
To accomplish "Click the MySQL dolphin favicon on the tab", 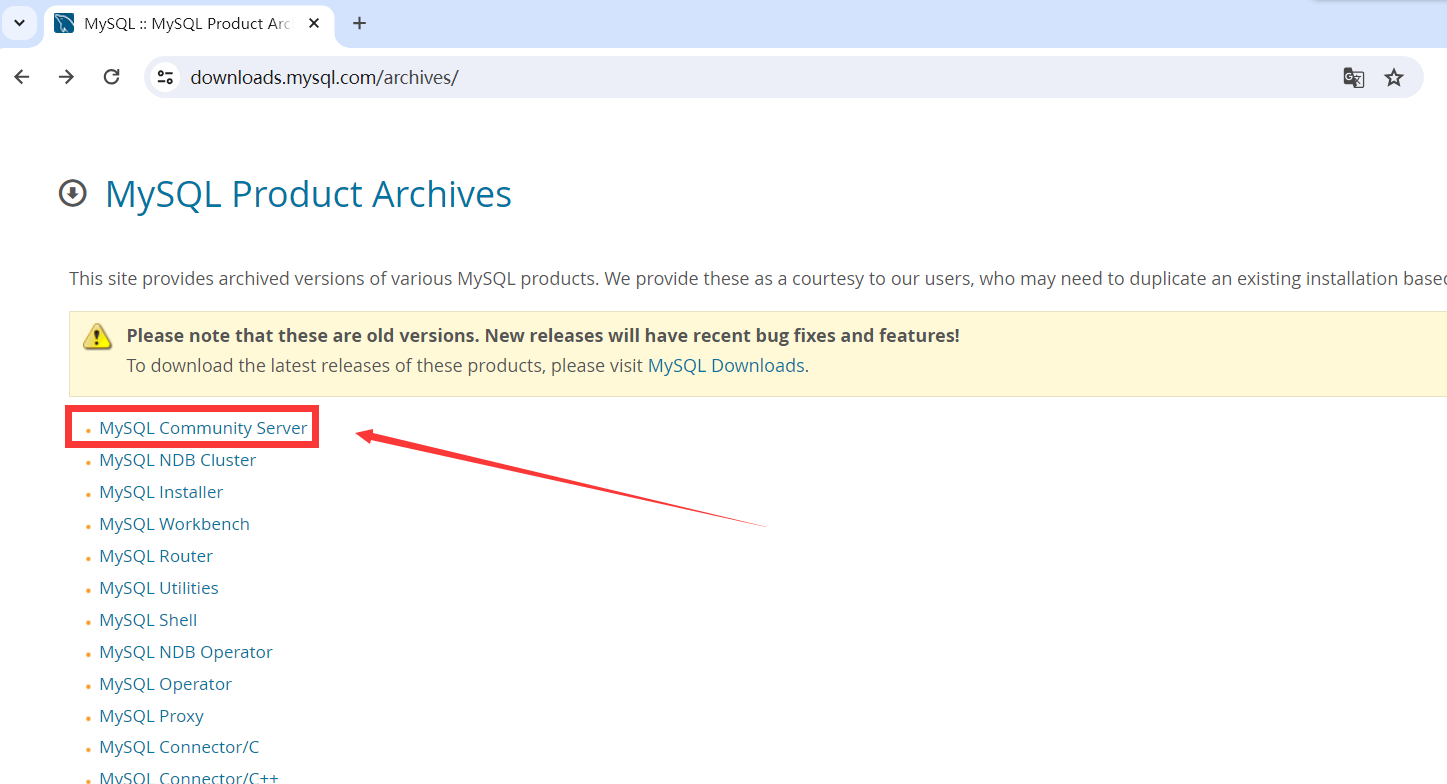I will pos(64,23).
